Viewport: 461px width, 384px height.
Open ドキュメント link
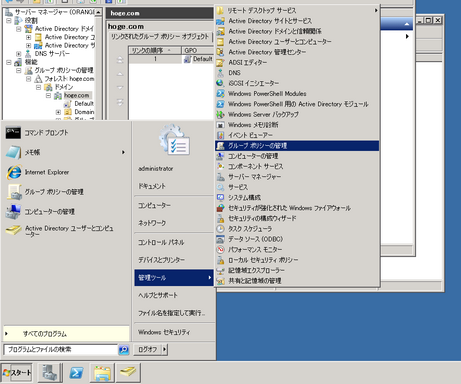[x=152, y=186]
